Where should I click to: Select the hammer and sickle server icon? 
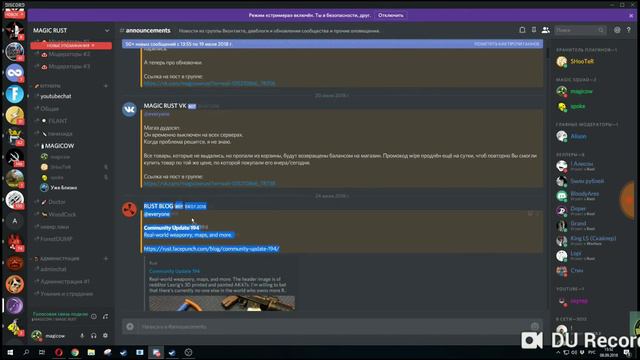15,158
